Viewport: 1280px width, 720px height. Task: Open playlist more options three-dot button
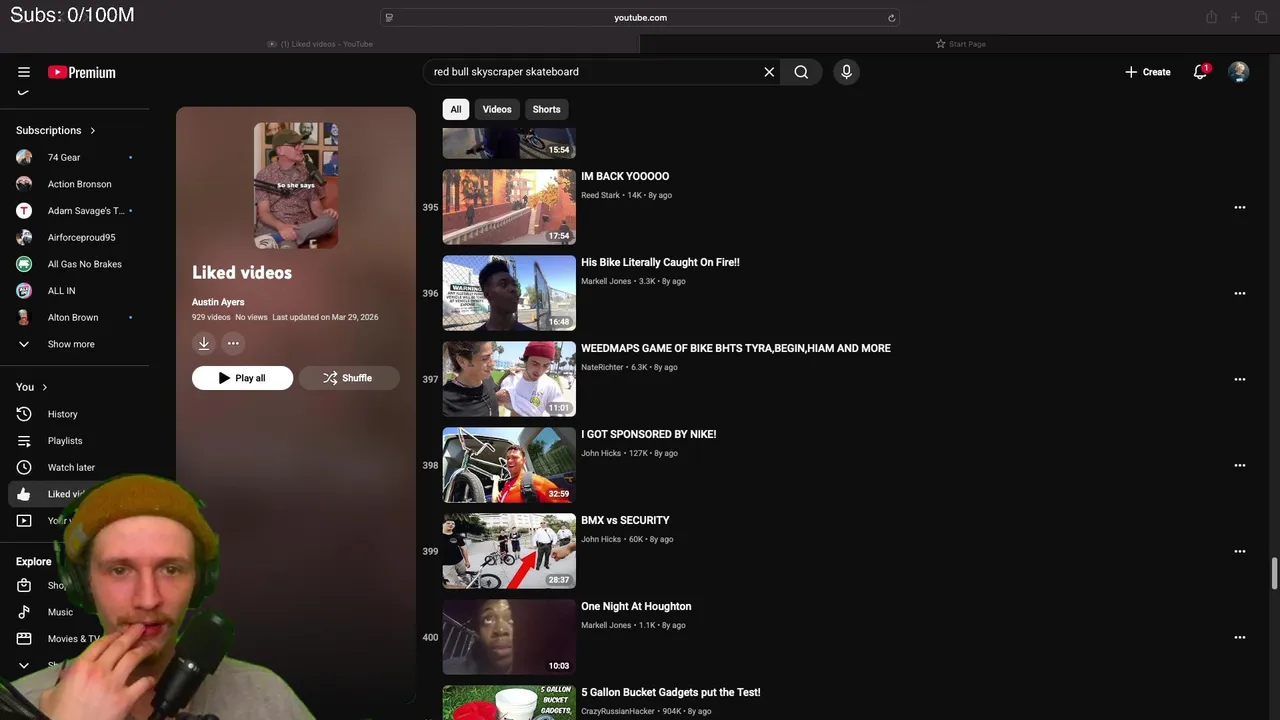coord(233,343)
